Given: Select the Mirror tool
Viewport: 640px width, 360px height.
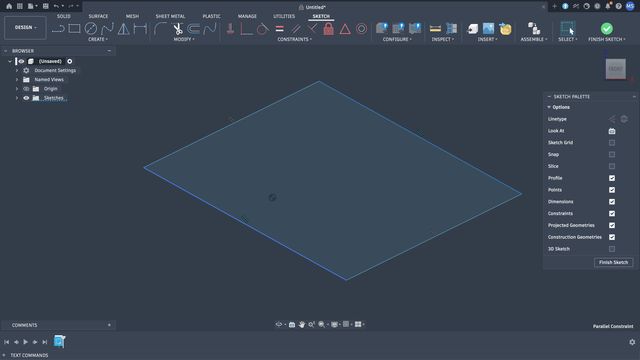Looking at the screenshot, I should point(123,29).
